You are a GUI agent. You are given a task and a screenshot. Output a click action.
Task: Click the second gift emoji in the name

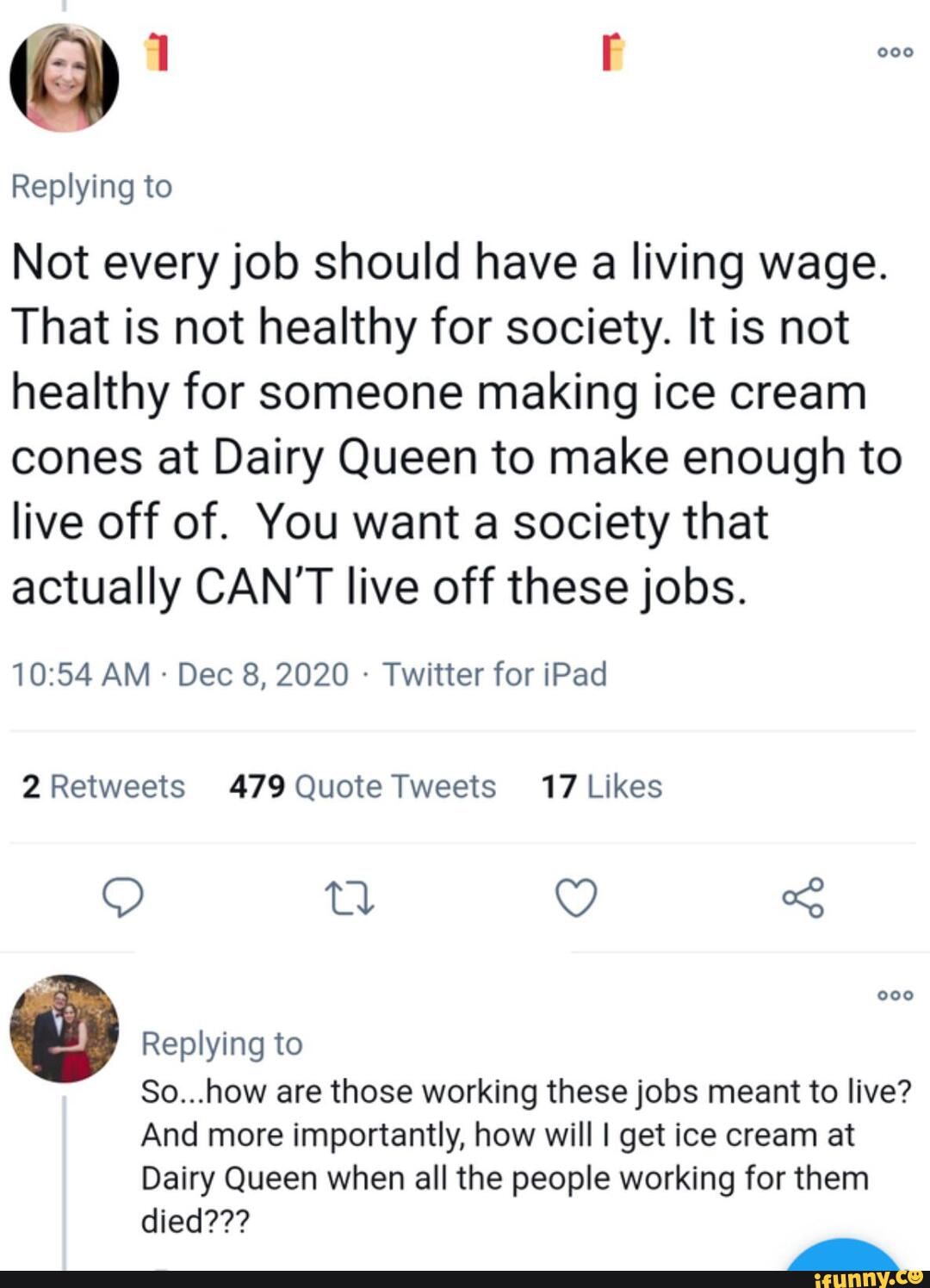click(612, 53)
